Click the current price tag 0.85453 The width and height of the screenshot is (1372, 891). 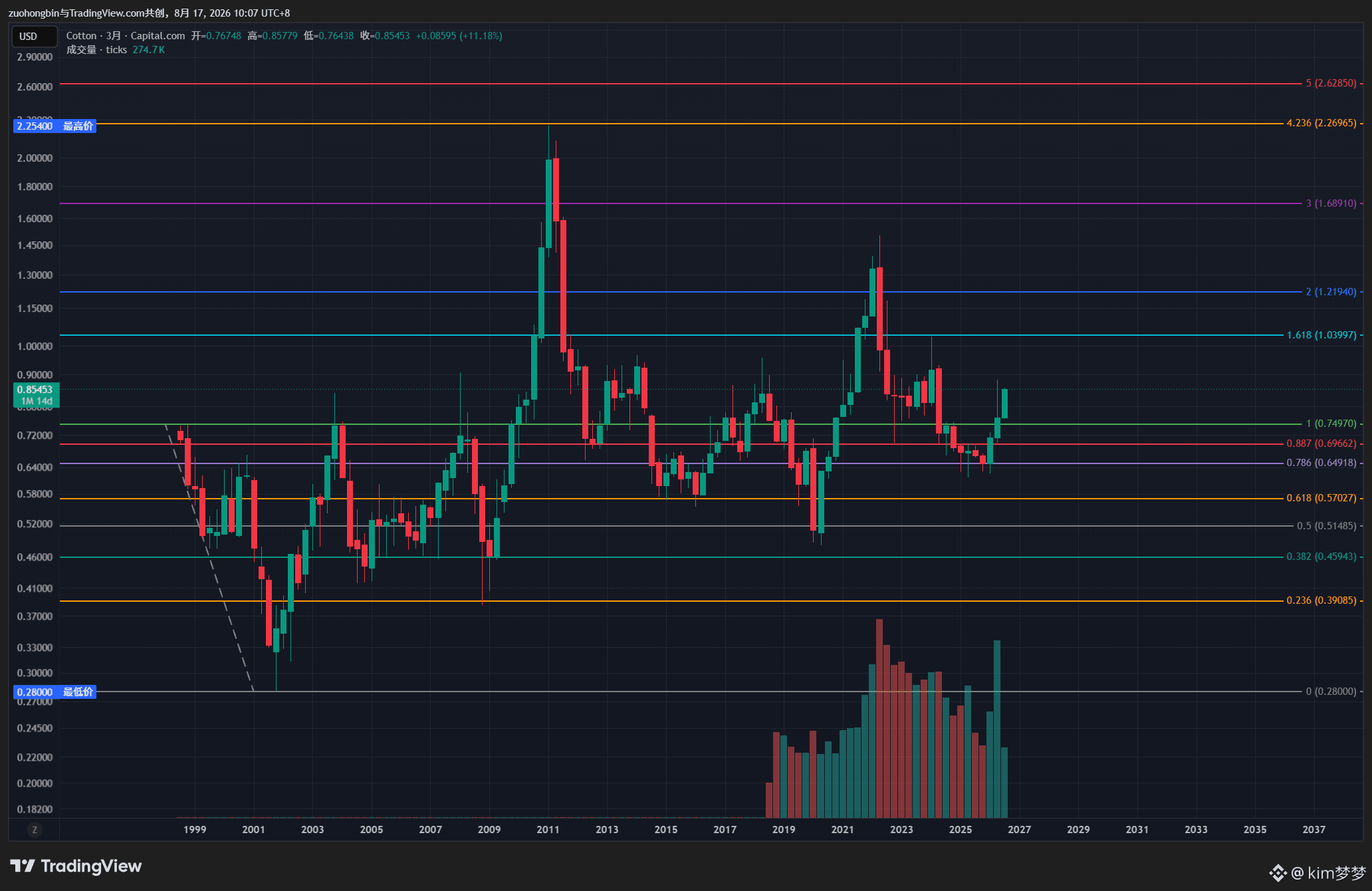tap(36, 395)
